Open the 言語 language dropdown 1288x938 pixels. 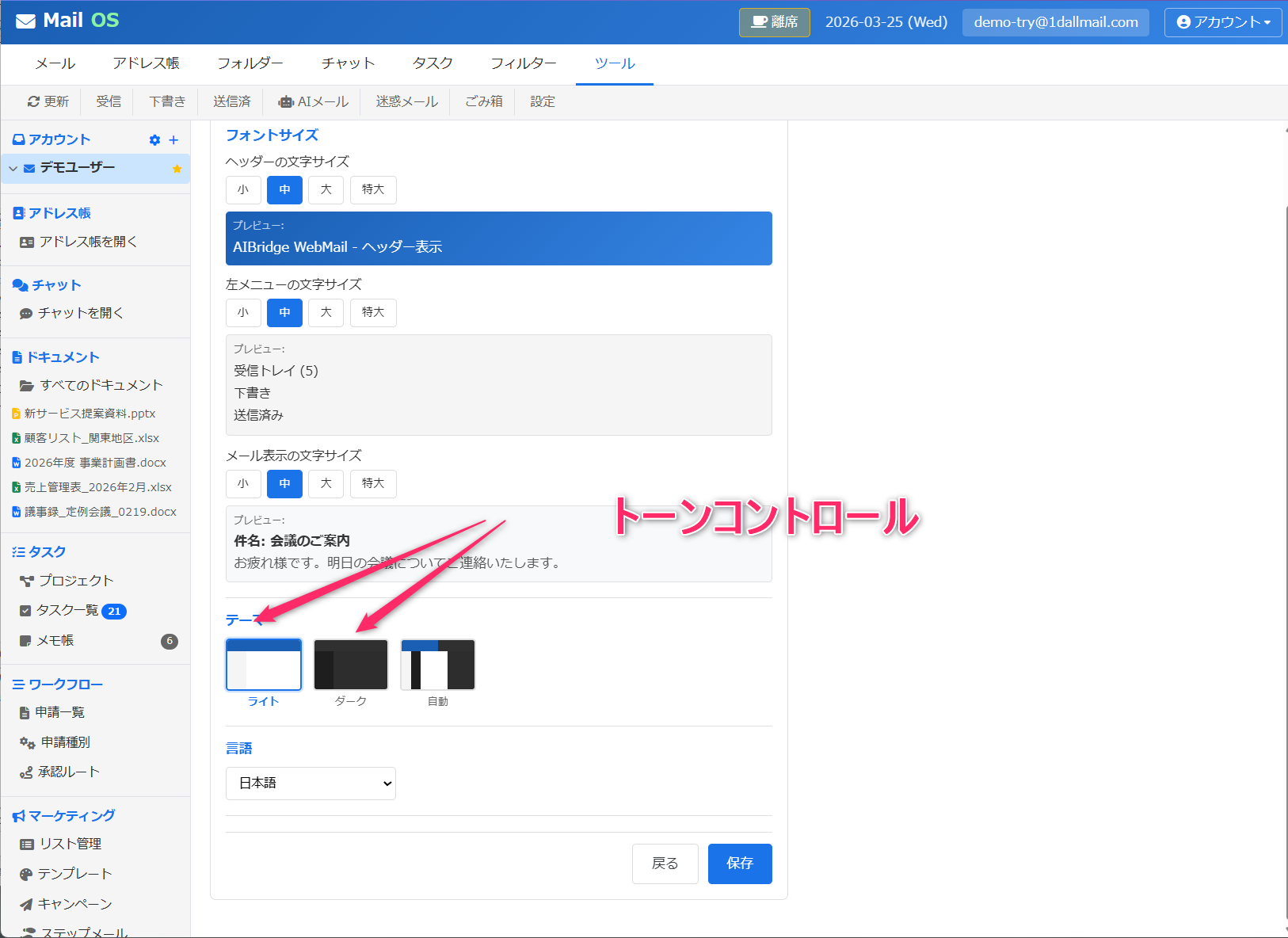click(x=311, y=784)
